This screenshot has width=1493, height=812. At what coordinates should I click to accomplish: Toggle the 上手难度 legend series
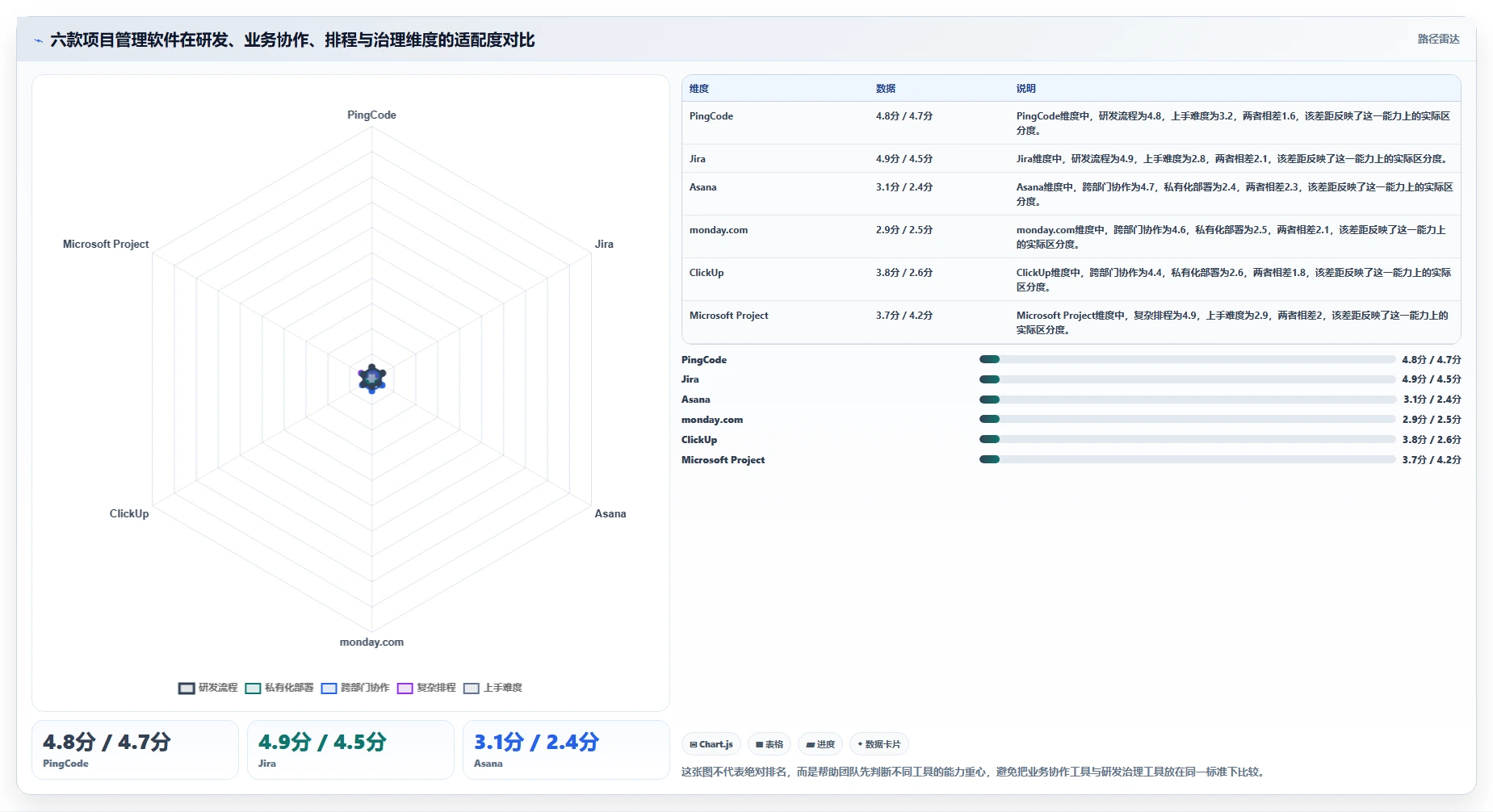(493, 688)
